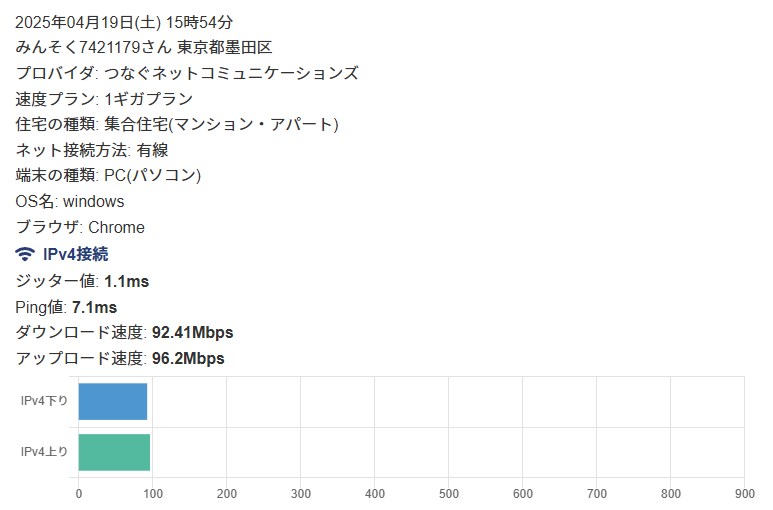
Task: Click the IPv4上り chart axis label
Action: [45, 452]
